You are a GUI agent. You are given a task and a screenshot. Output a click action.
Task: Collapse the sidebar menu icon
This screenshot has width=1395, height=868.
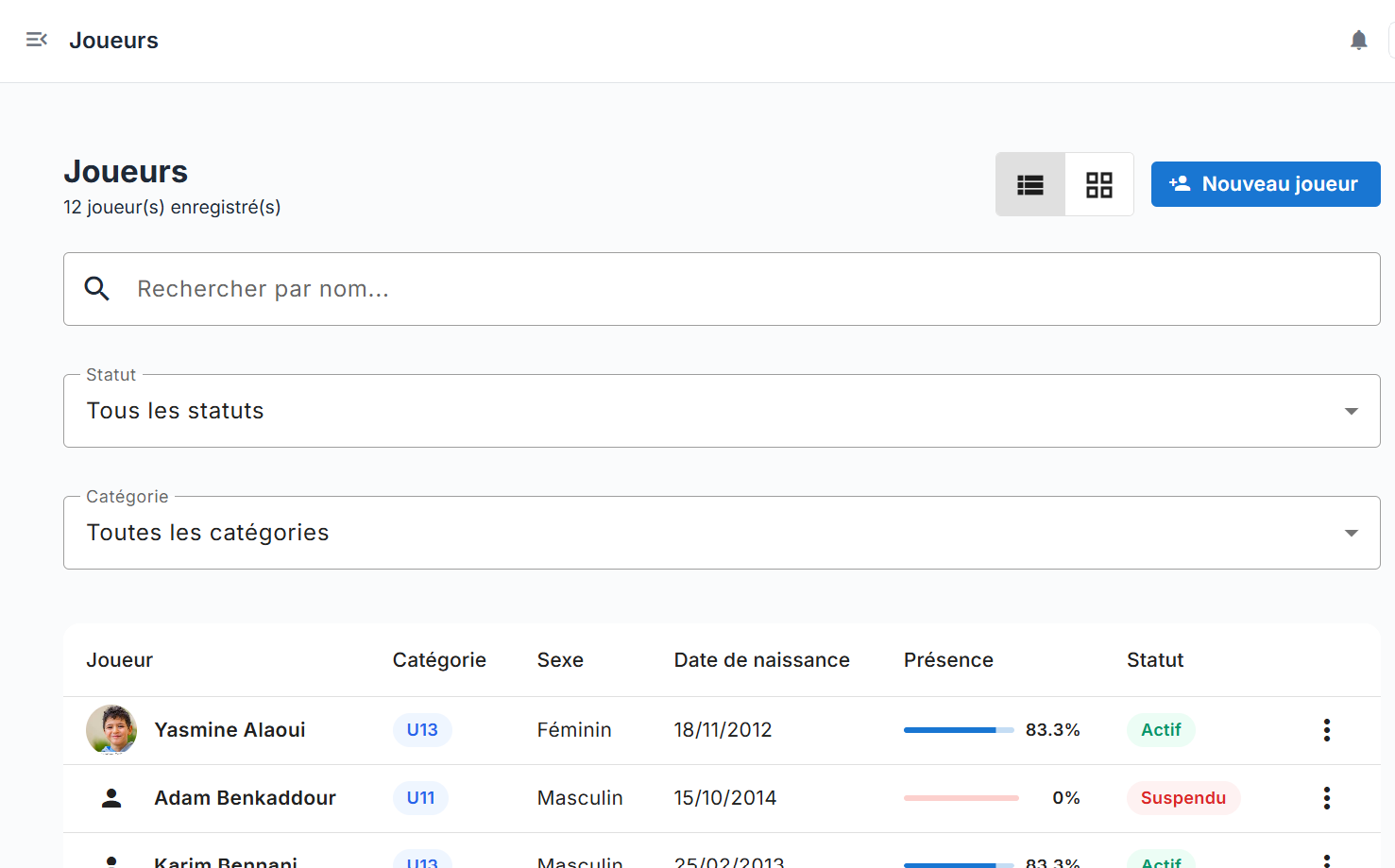pyautogui.click(x=37, y=40)
